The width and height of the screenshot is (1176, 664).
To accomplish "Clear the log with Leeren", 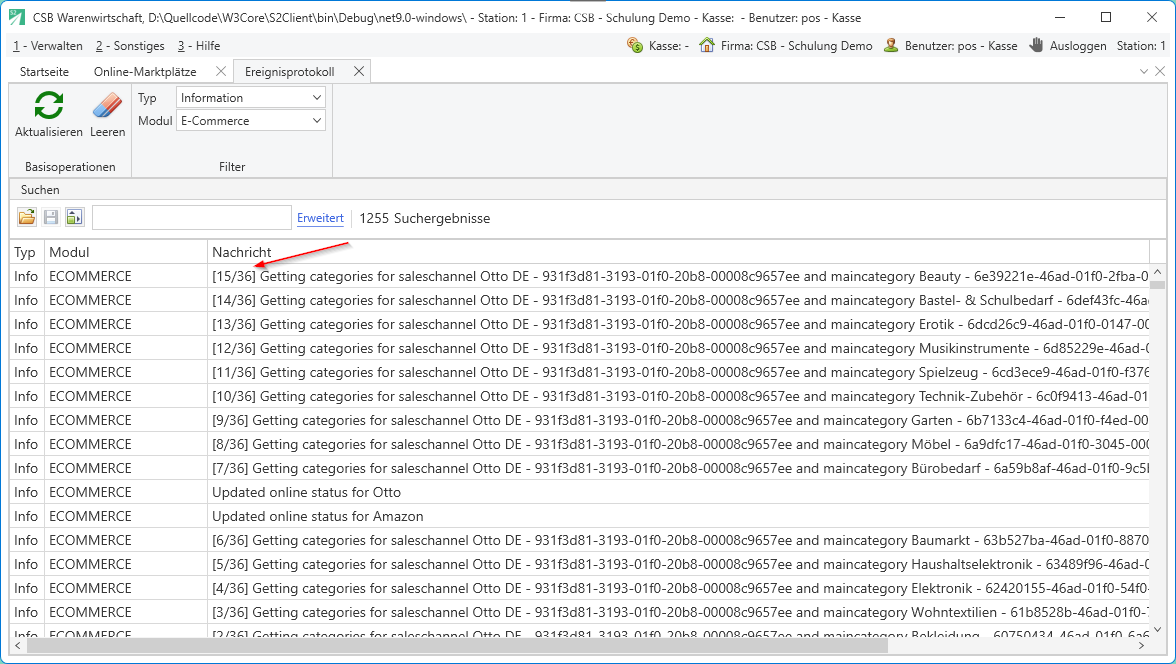I will (x=107, y=114).
